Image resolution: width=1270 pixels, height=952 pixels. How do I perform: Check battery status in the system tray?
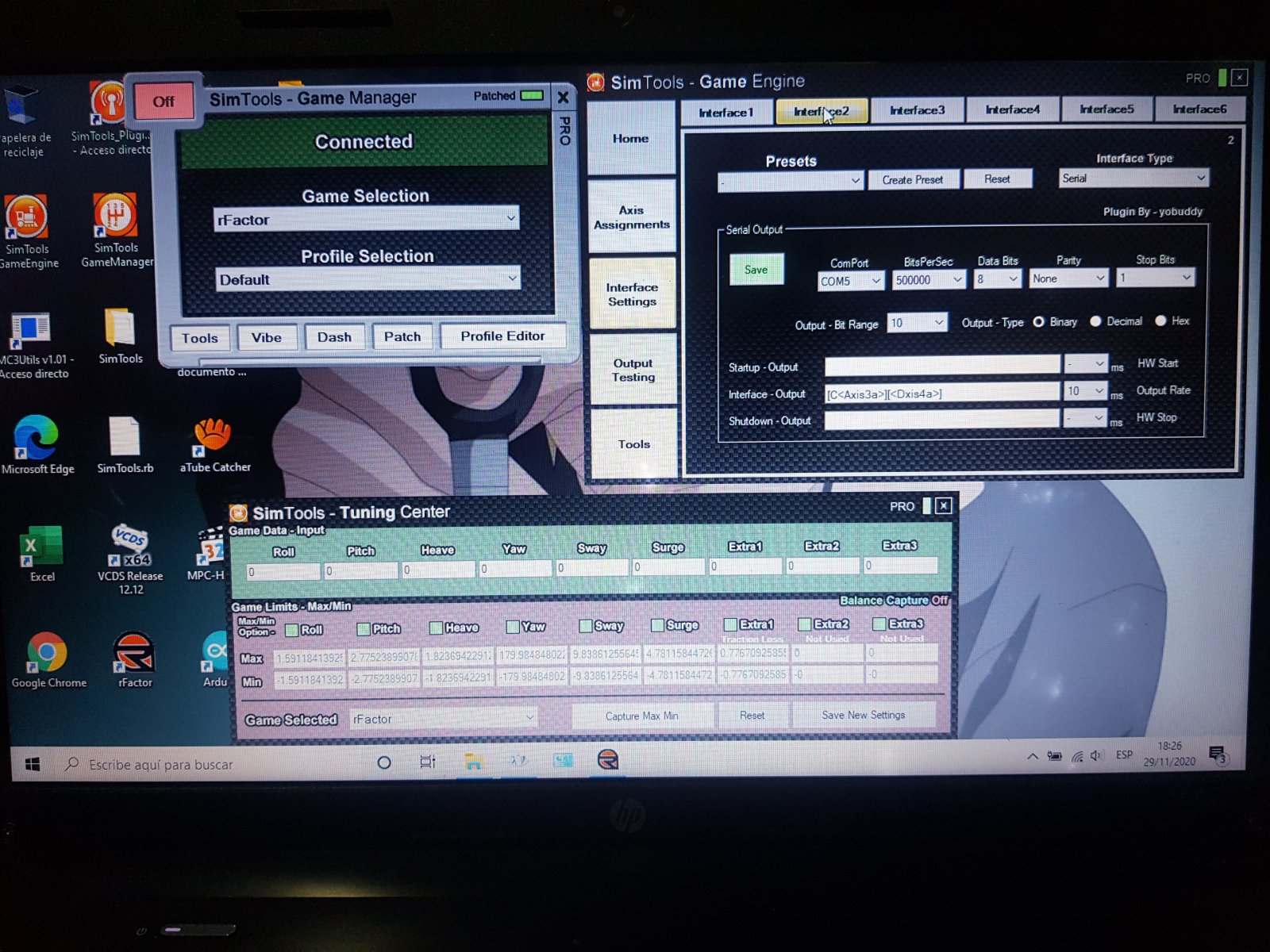click(1054, 756)
